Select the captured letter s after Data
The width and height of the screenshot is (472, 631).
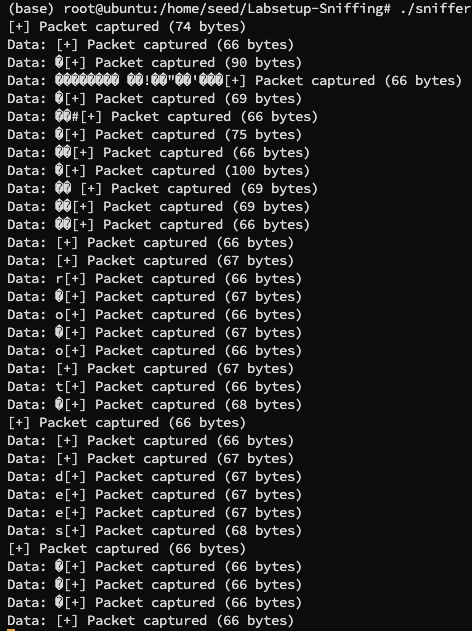(59, 530)
